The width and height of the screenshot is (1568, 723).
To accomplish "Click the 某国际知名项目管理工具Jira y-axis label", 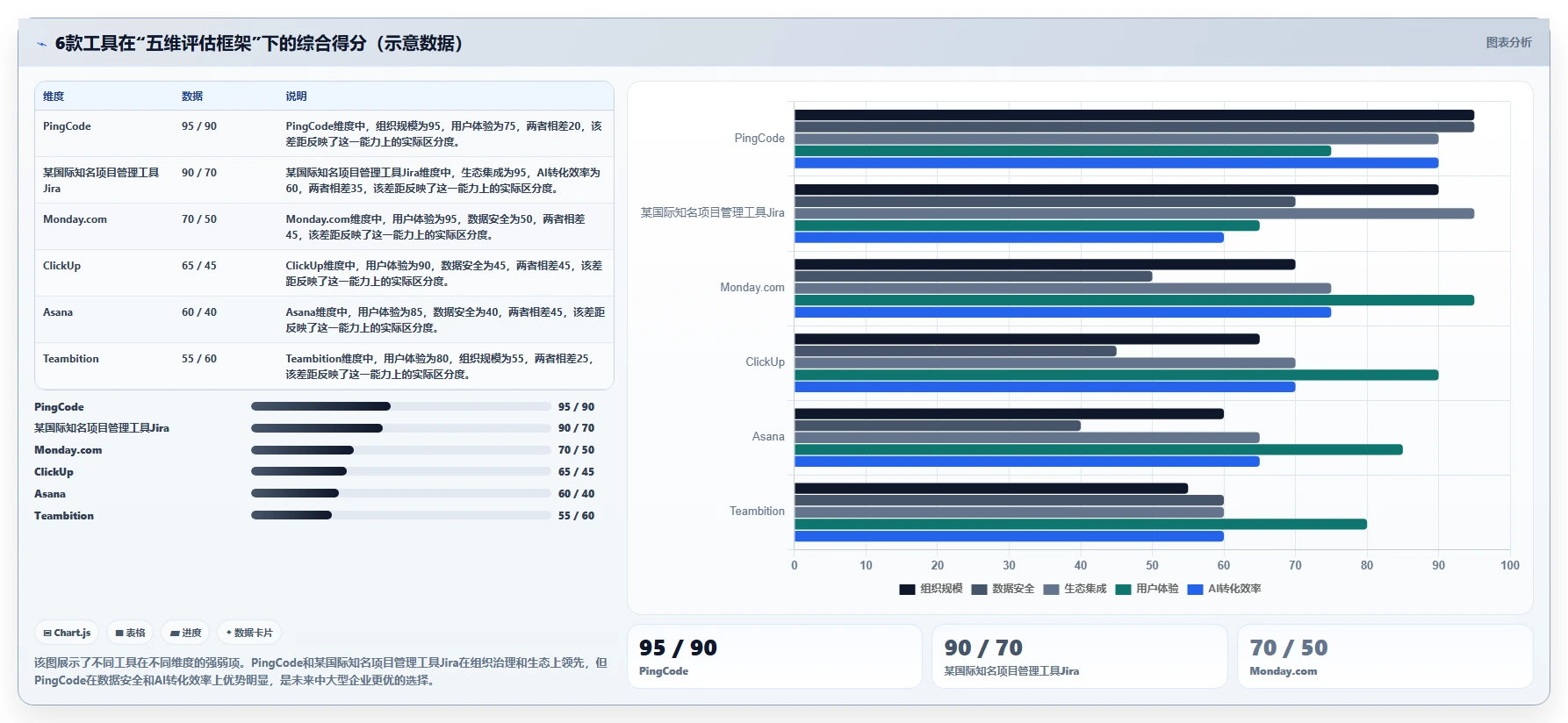I will tap(712, 212).
